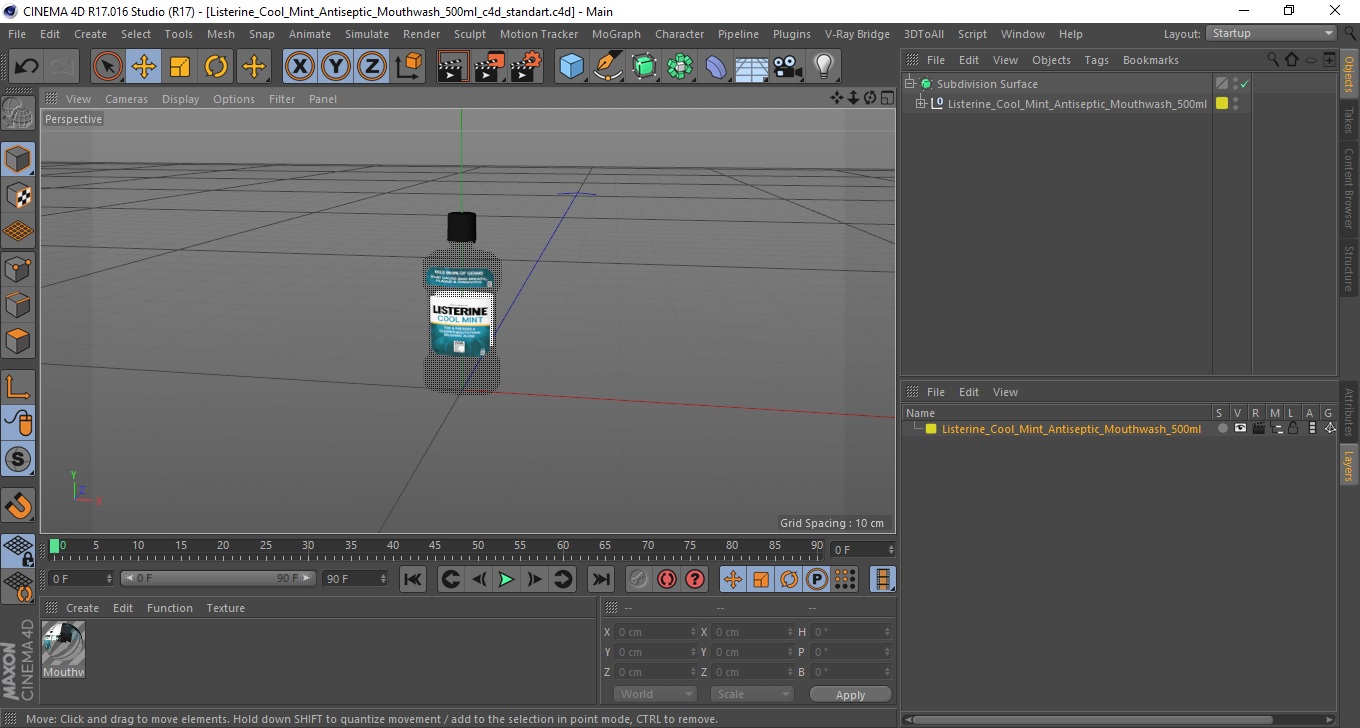Screen dimensions: 1360x728
Task: Activate the Scale tool in top toolbar
Action: click(x=180, y=67)
